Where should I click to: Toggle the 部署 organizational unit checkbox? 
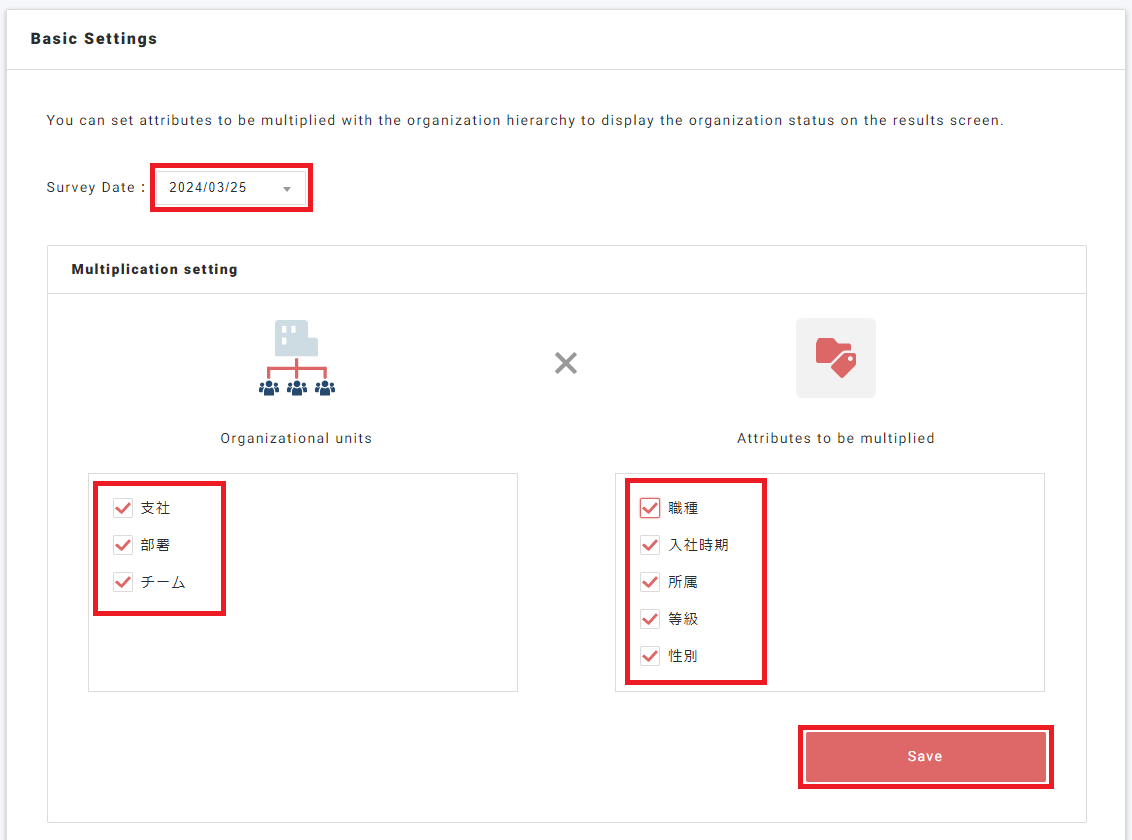tap(123, 545)
